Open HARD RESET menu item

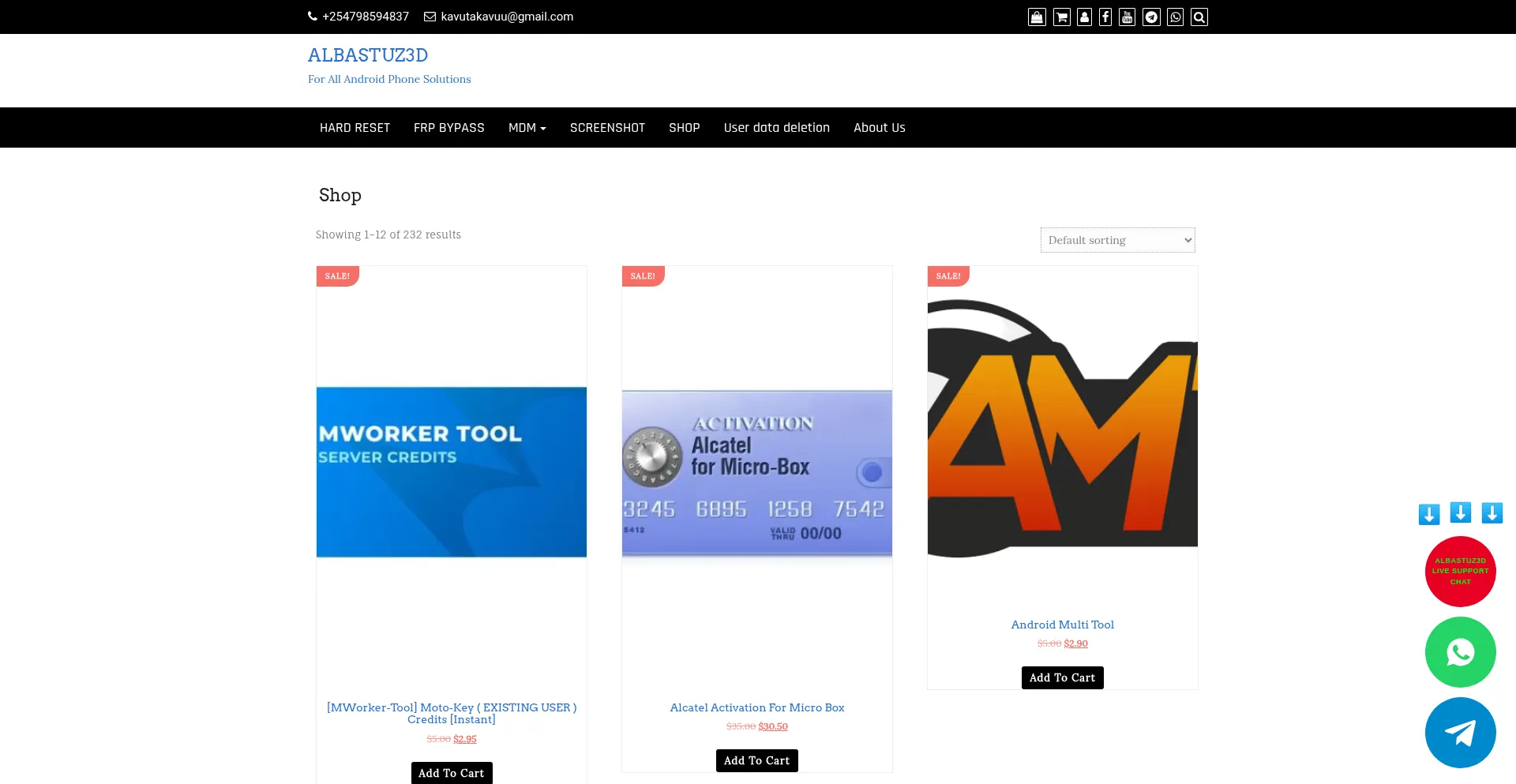pyautogui.click(x=355, y=128)
